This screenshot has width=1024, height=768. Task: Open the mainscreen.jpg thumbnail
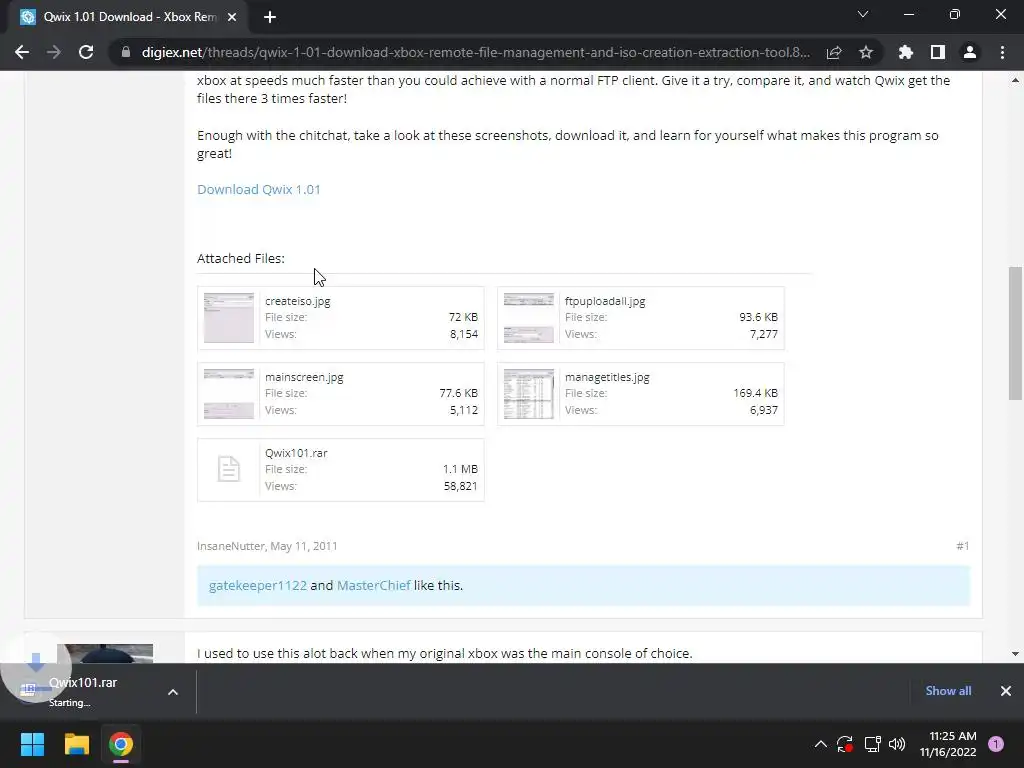(x=229, y=394)
